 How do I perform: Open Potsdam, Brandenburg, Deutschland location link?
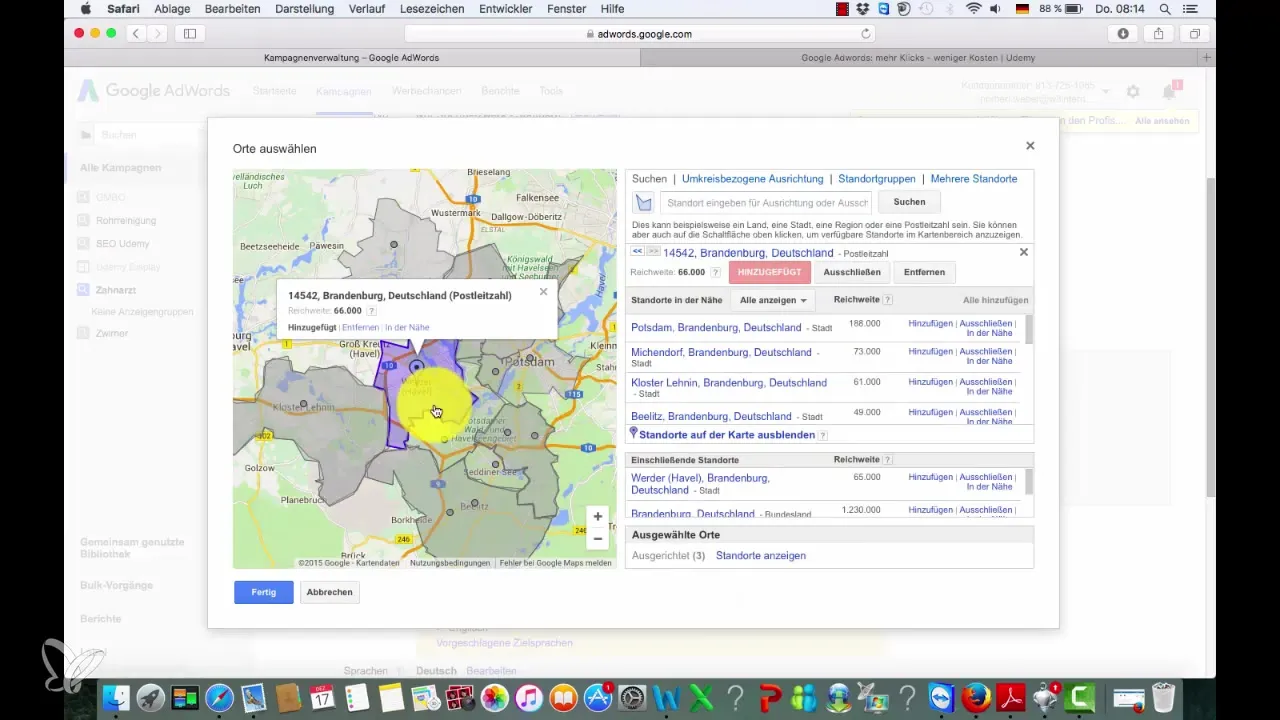716,327
